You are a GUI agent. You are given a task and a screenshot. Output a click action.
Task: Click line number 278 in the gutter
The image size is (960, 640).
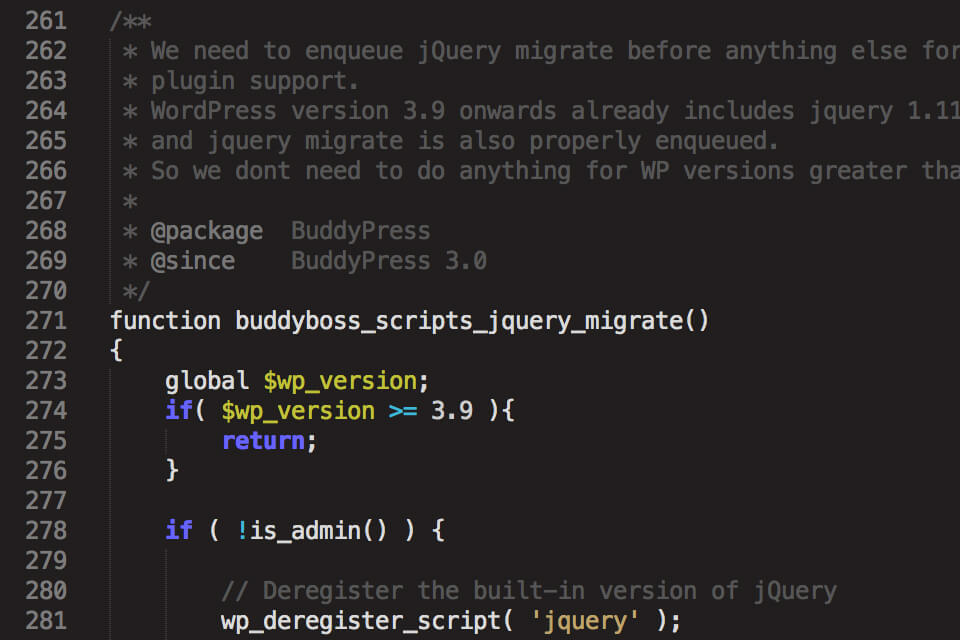46,531
